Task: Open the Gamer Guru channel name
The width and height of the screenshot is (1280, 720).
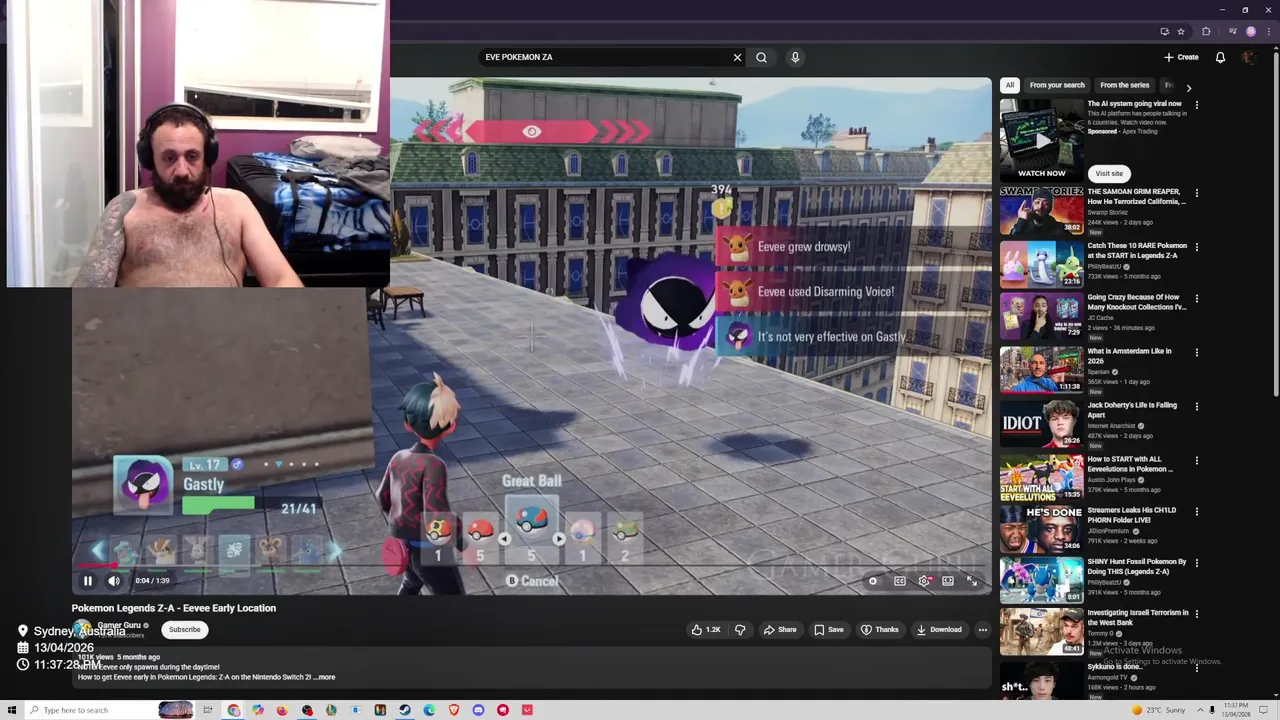Action: (x=119, y=625)
